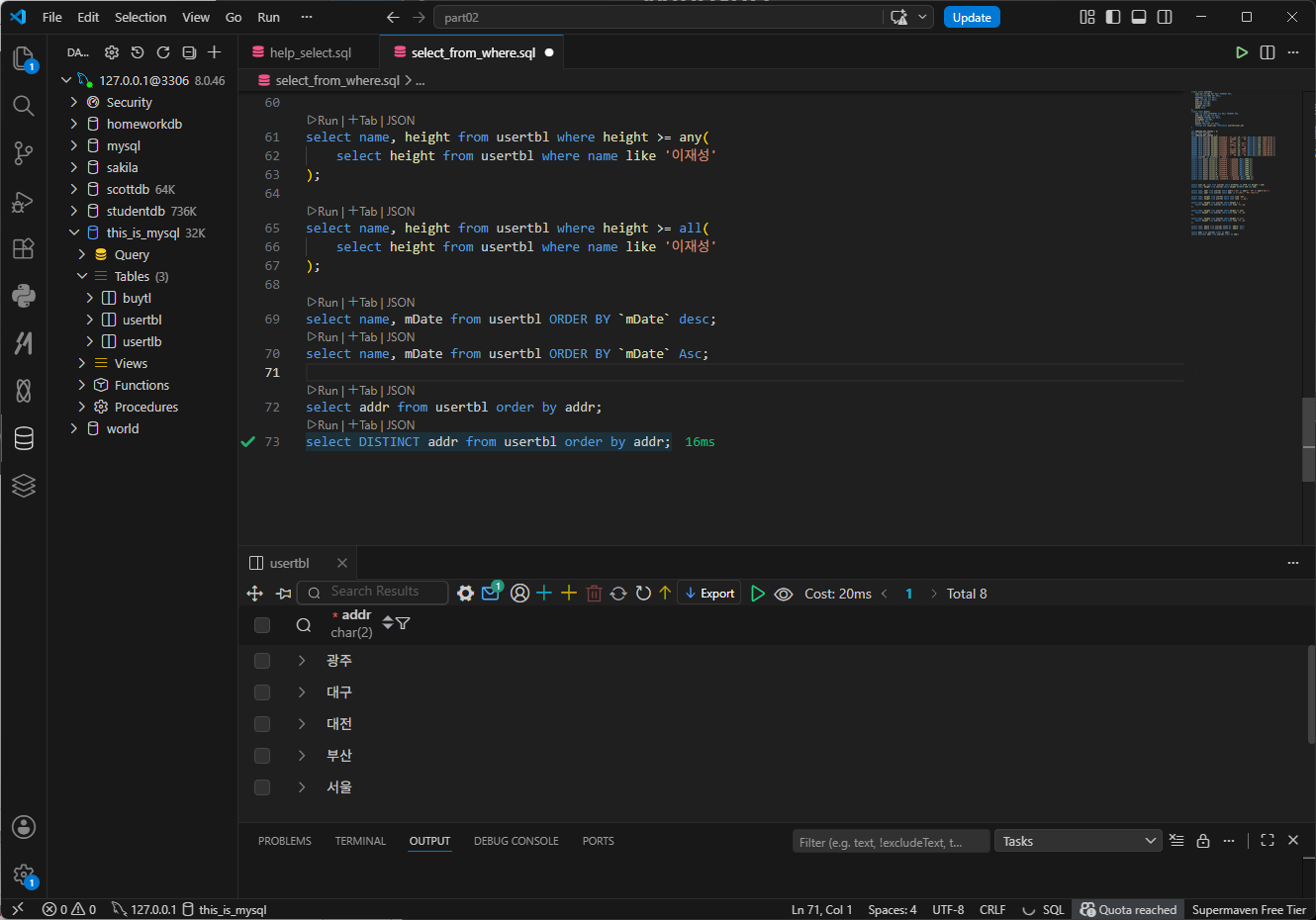The height and width of the screenshot is (920, 1316).
Task: Open the Selection menu
Action: click(141, 17)
